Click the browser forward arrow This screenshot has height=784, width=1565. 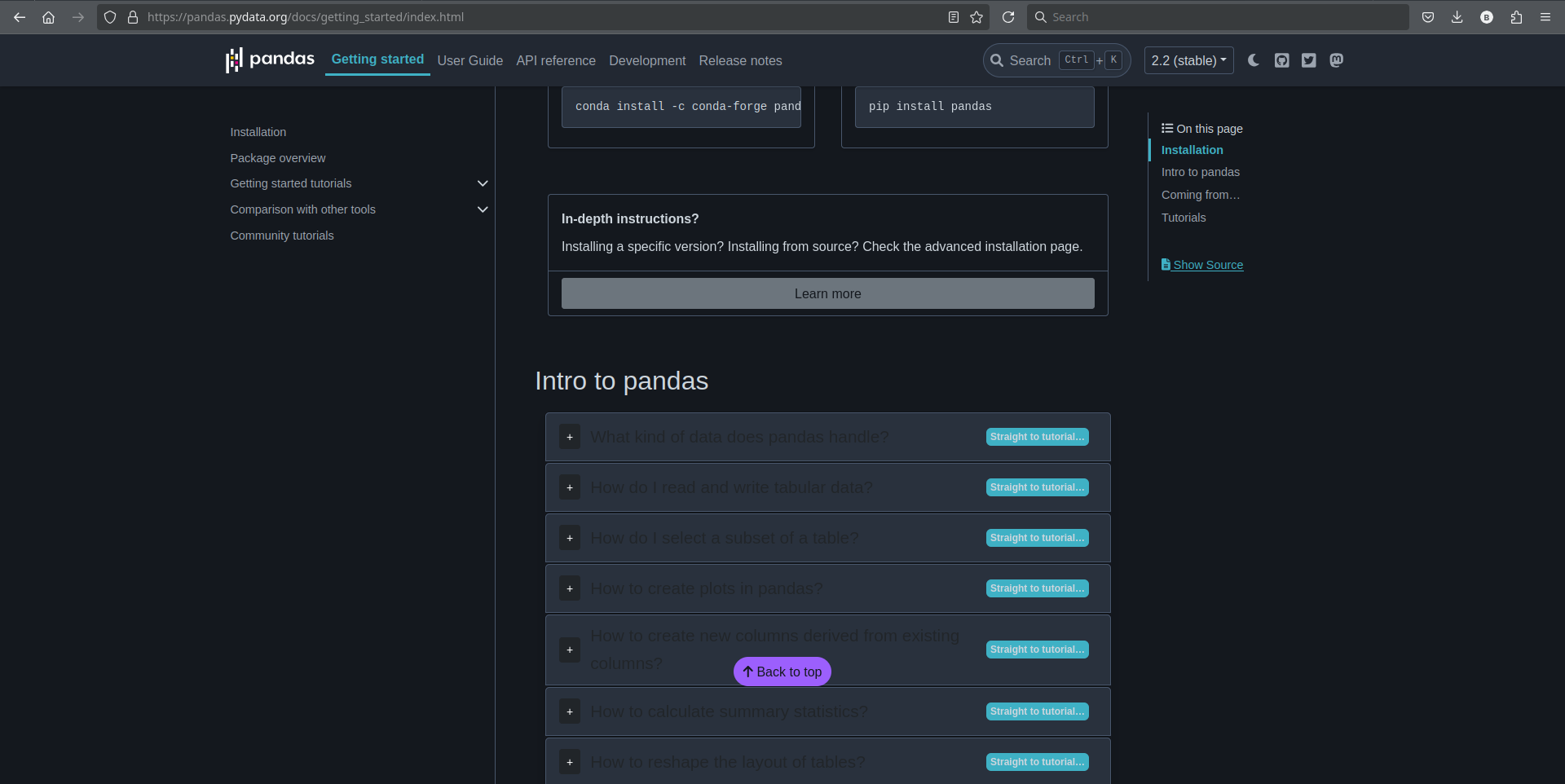pyautogui.click(x=78, y=17)
